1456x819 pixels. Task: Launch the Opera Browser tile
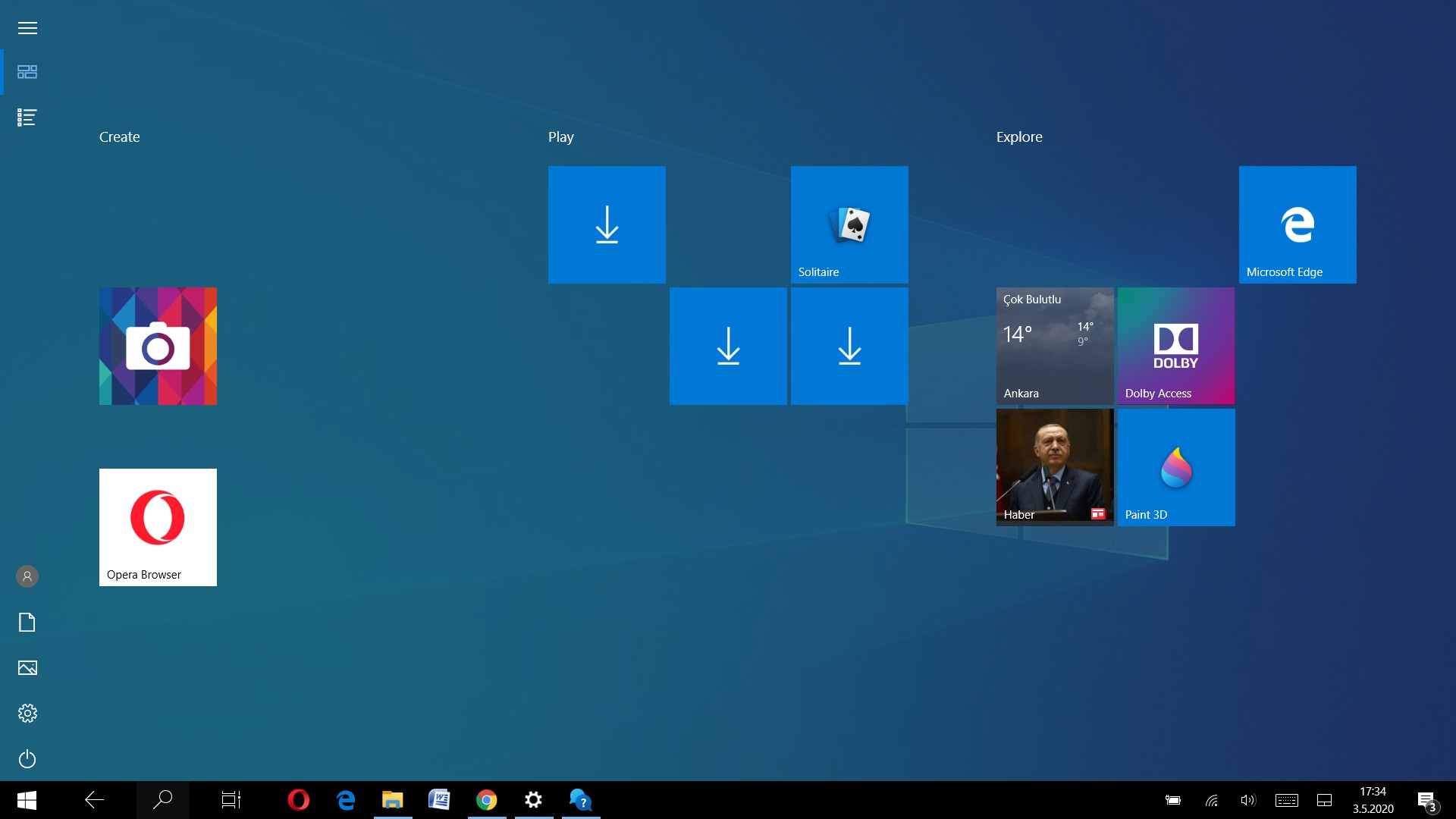coord(158,527)
